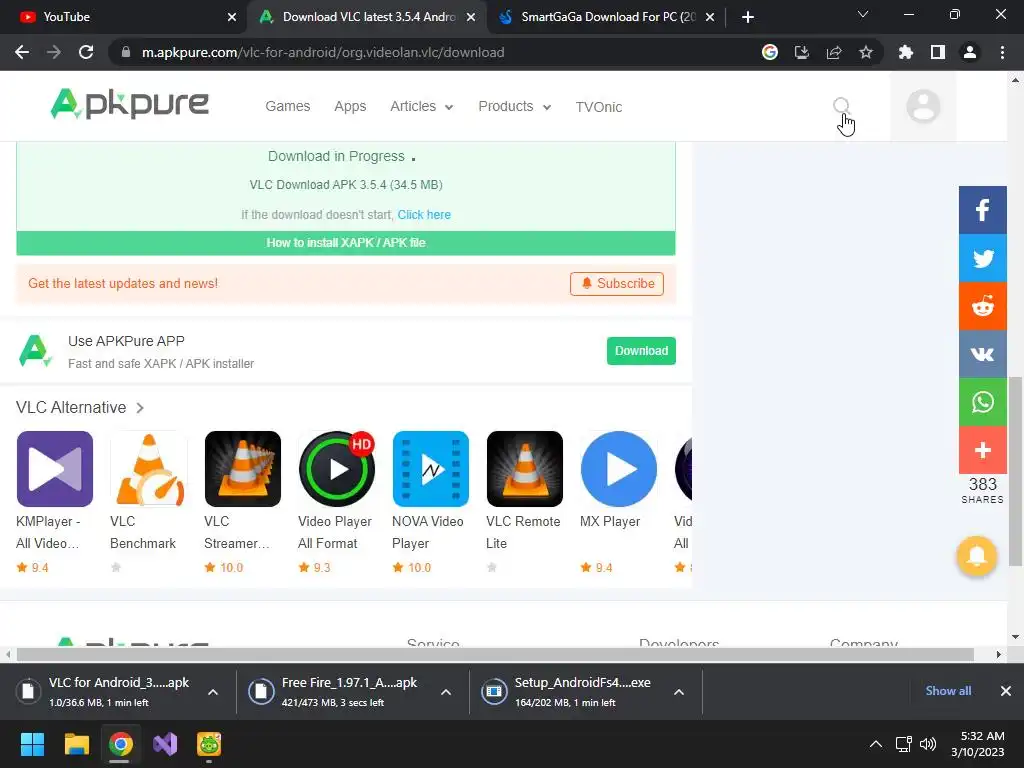Screen dimensions: 1024x768
Task: Click the install app icon in address bar
Action: (x=801, y=52)
